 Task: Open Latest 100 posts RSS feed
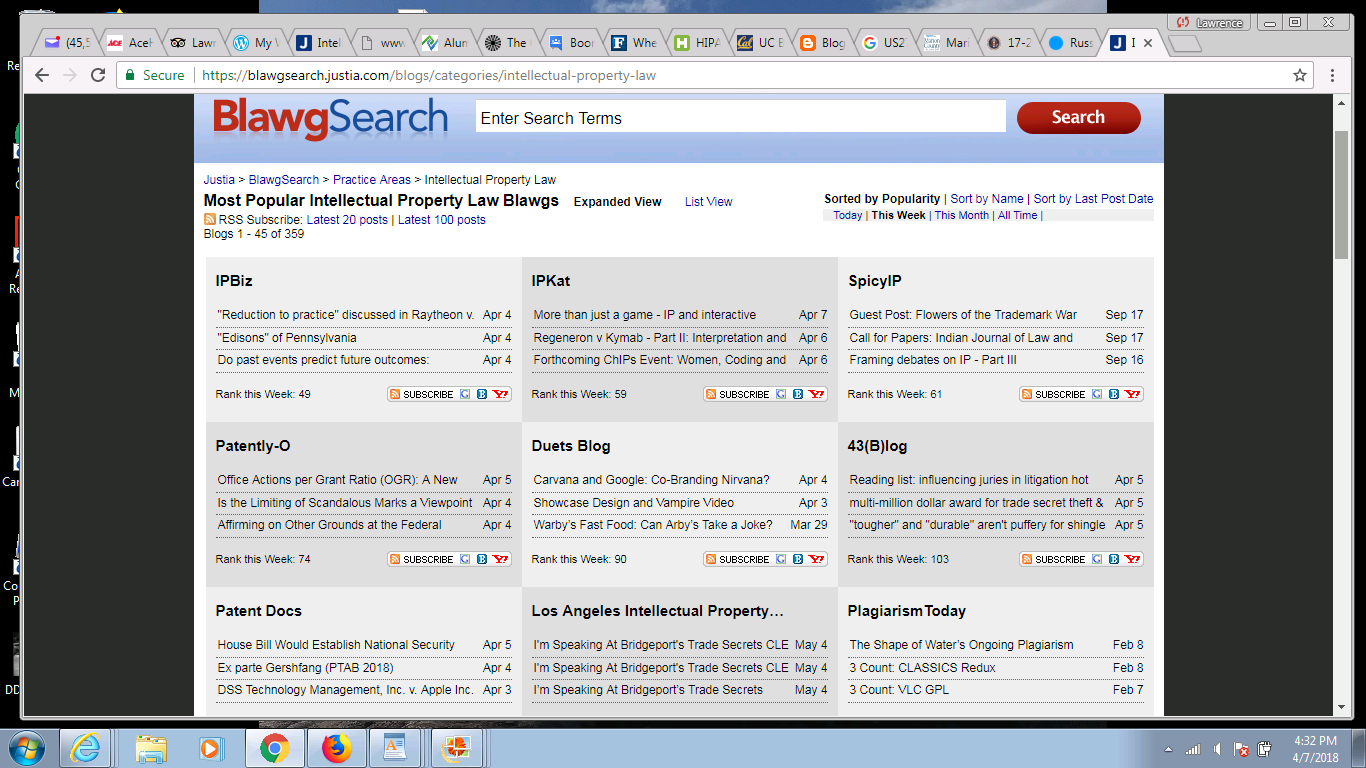(441, 220)
